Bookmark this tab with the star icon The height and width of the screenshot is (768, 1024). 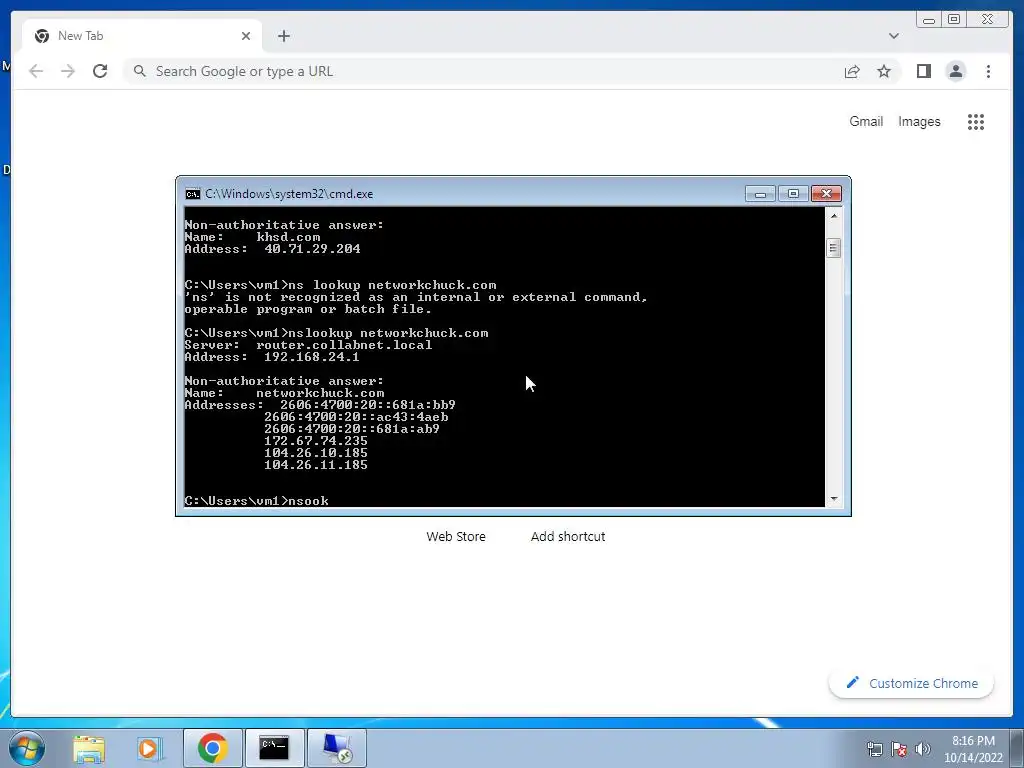point(884,71)
